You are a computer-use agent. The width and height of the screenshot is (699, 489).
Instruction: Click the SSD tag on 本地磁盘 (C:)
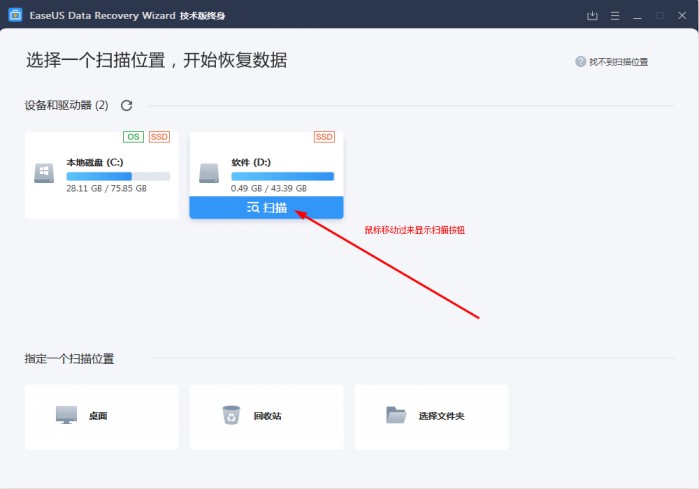pos(159,137)
